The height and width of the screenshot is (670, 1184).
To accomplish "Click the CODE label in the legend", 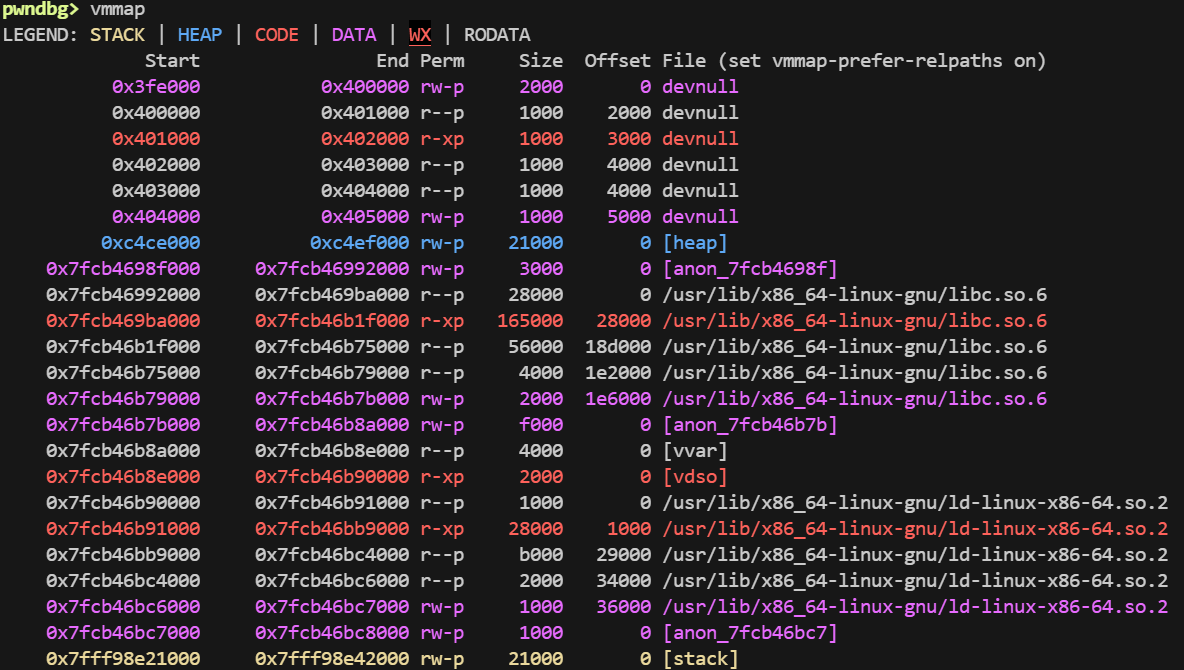I will tap(277, 35).
